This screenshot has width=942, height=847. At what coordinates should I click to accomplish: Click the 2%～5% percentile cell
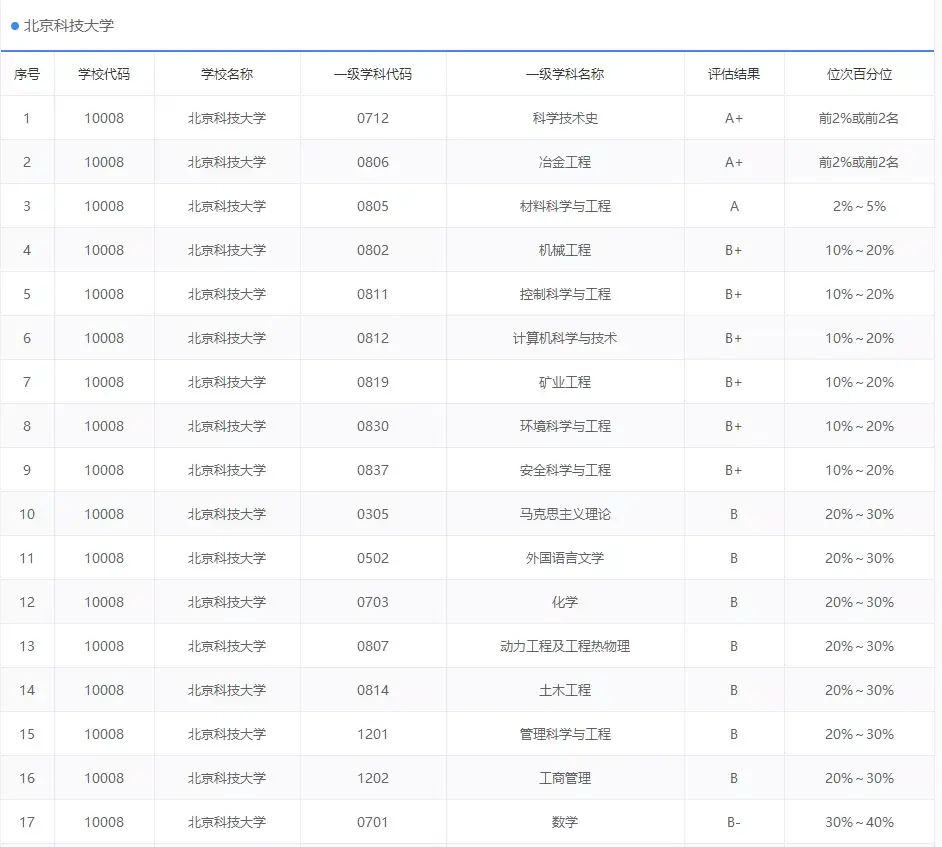point(859,206)
